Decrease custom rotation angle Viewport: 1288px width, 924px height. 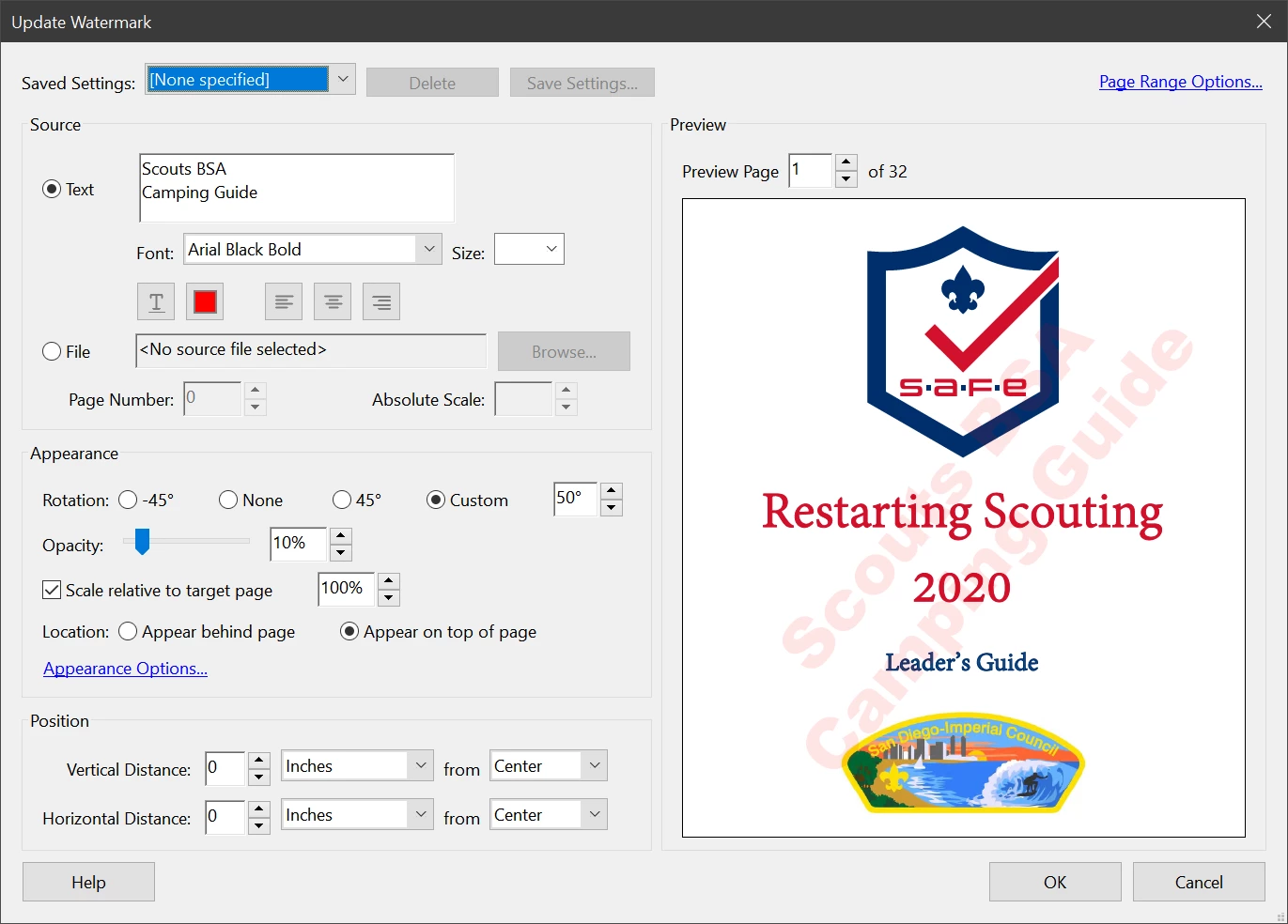pos(612,507)
